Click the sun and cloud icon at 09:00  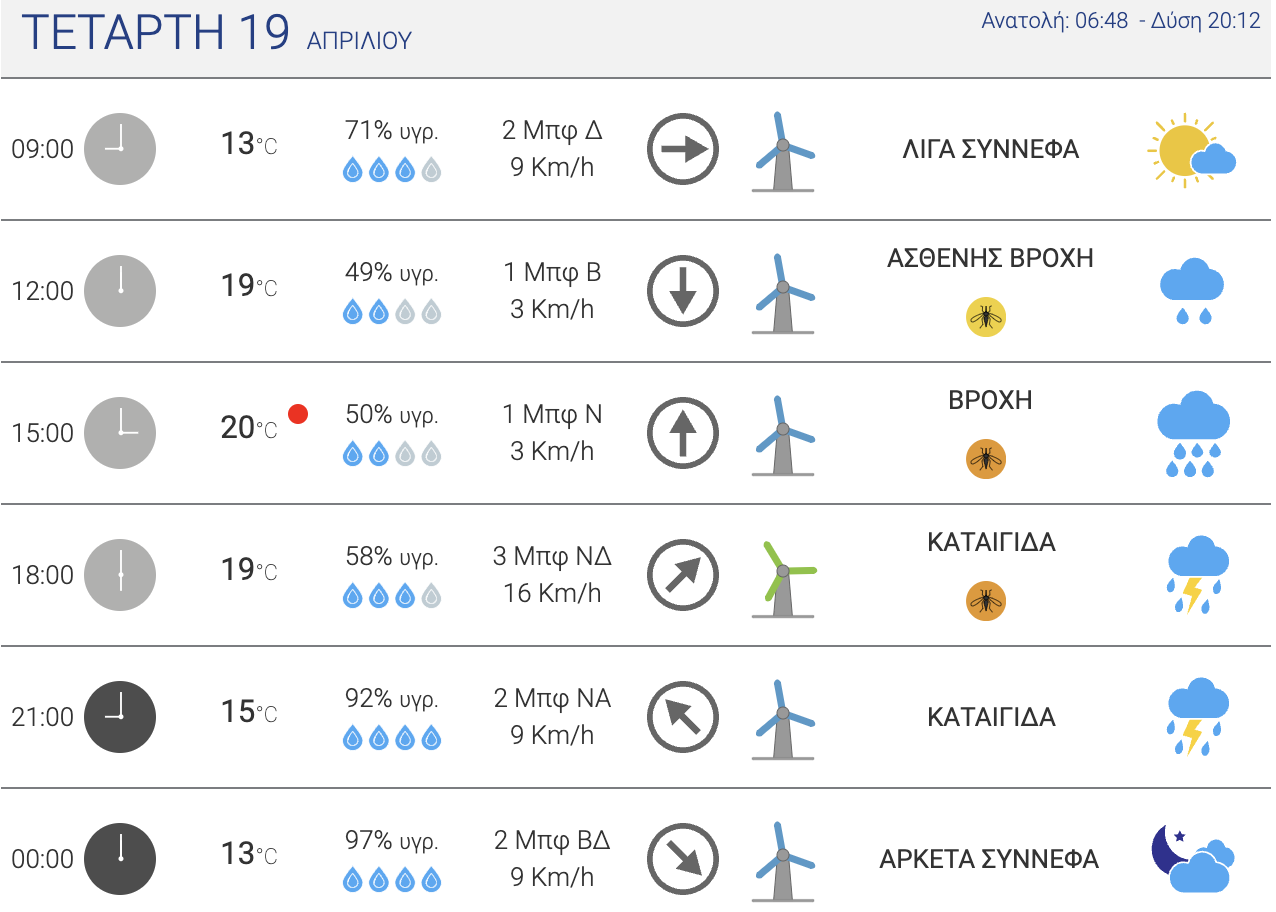[1191, 150]
